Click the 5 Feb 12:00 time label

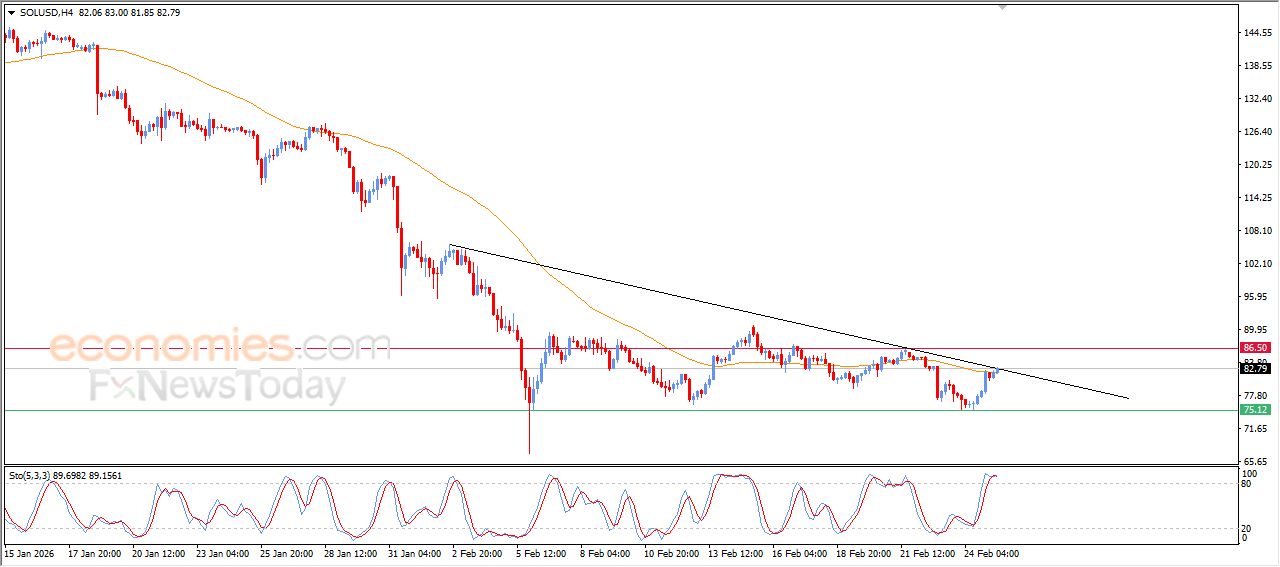click(540, 552)
